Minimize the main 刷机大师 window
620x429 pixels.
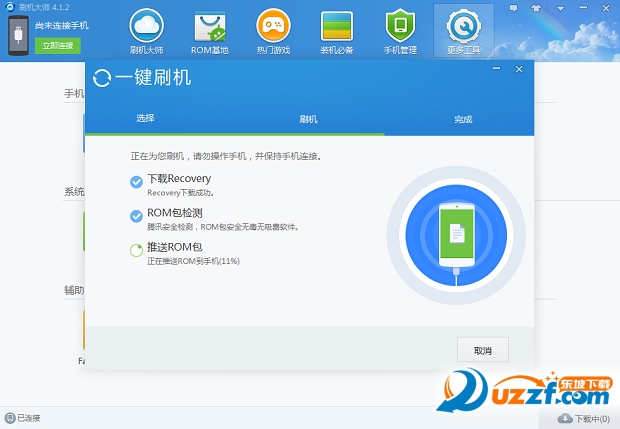pyautogui.click(x=583, y=8)
